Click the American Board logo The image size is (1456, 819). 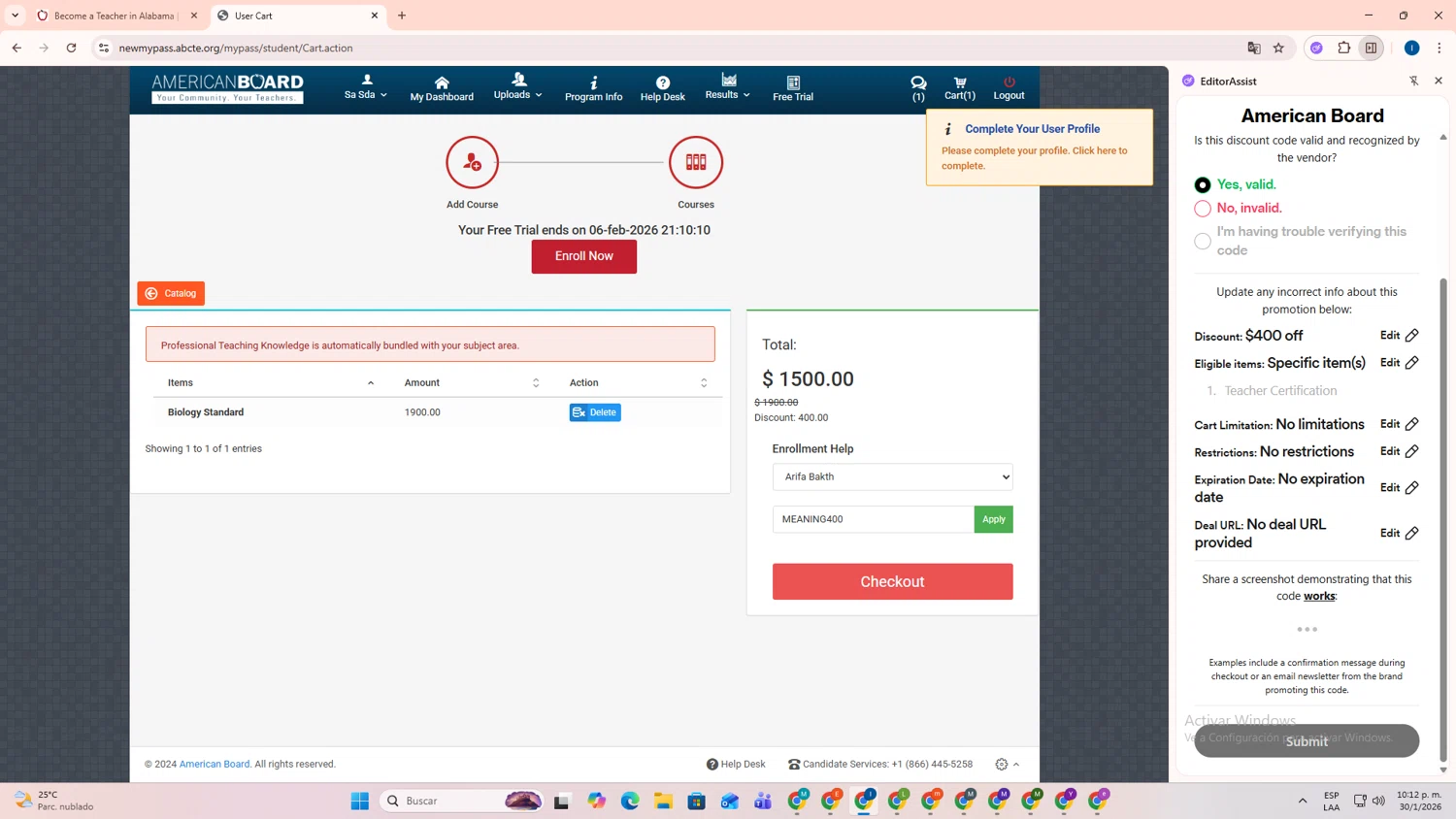pos(227,88)
